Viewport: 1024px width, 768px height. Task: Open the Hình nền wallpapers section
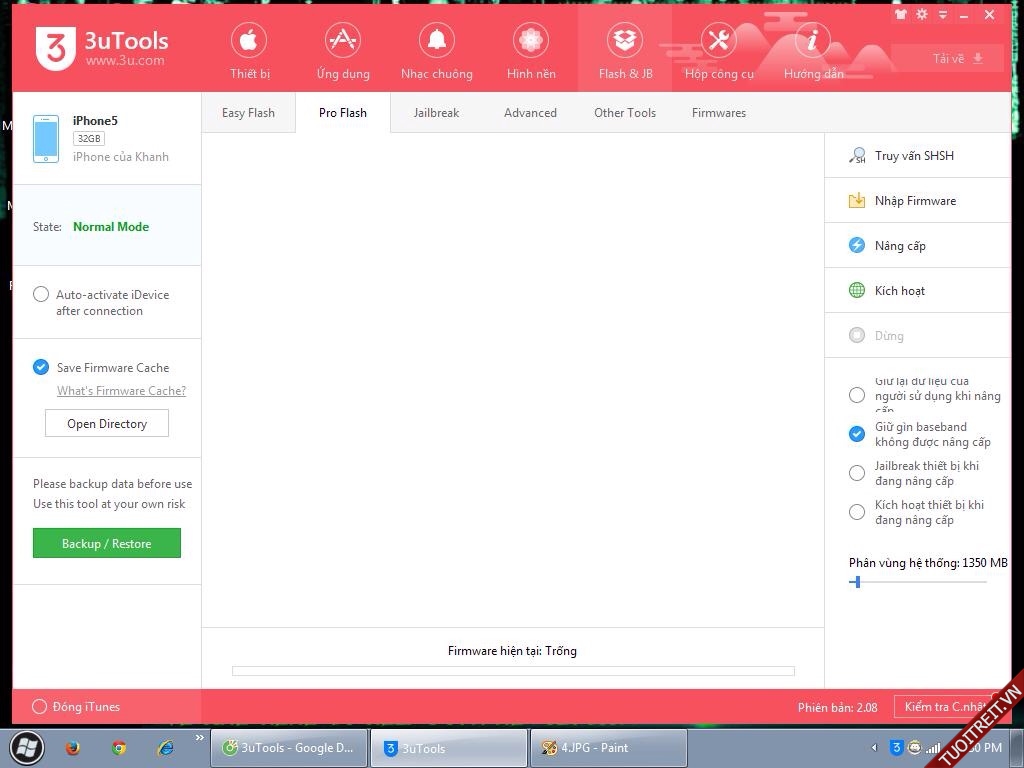(x=531, y=52)
